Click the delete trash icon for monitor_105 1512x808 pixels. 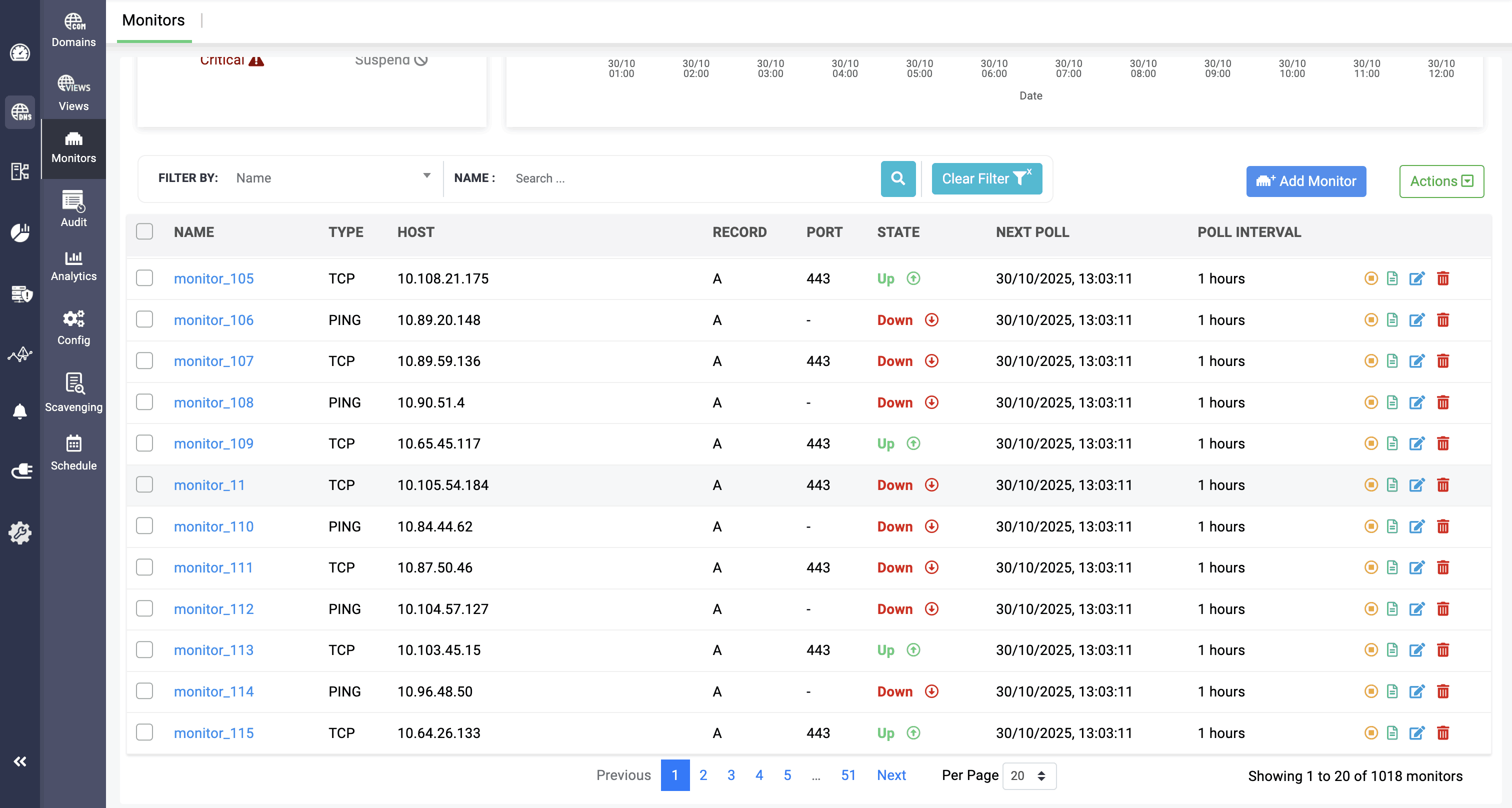click(1442, 278)
